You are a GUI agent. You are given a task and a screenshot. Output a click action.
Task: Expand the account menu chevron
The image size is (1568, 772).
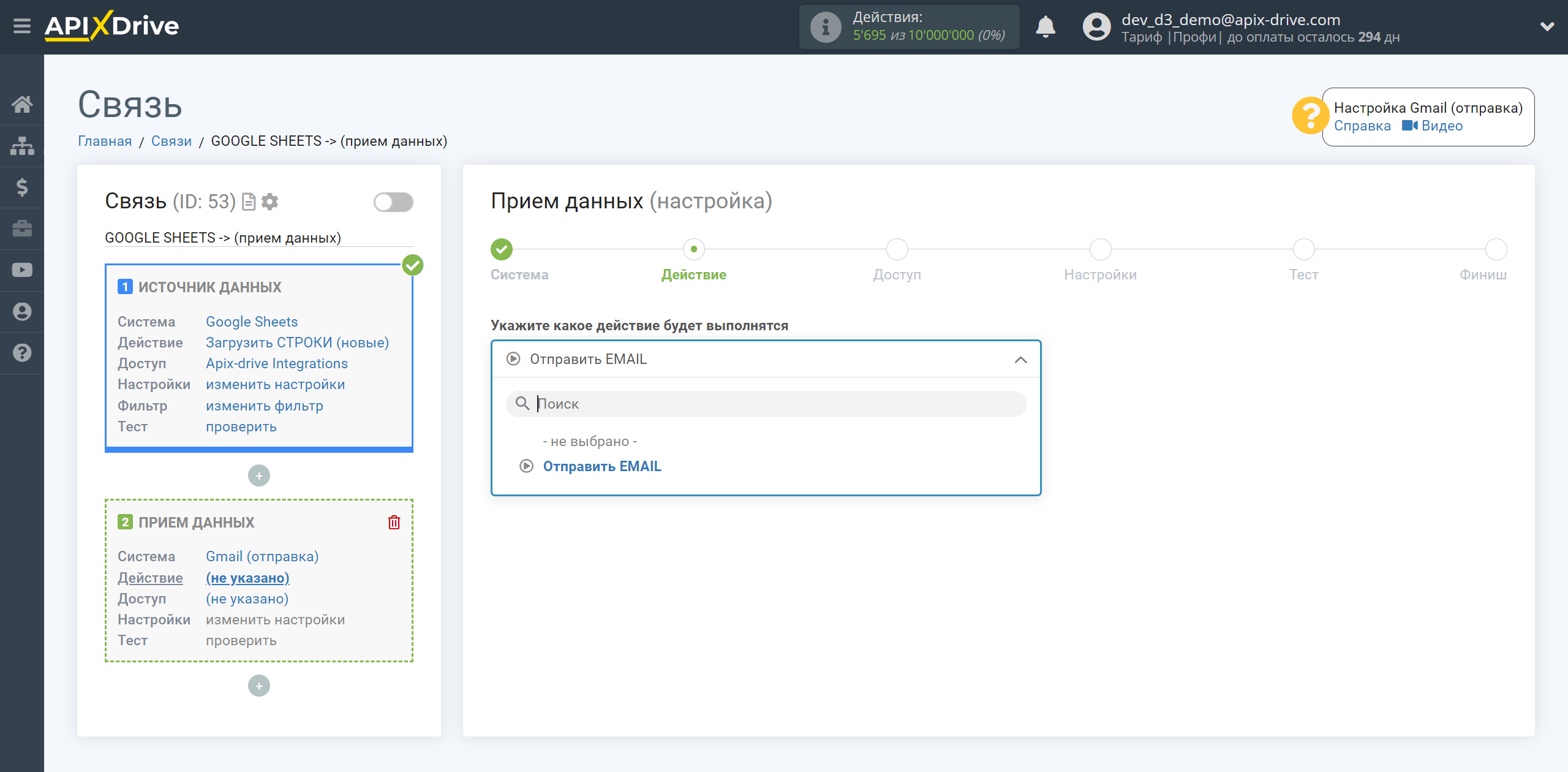coord(1547,26)
